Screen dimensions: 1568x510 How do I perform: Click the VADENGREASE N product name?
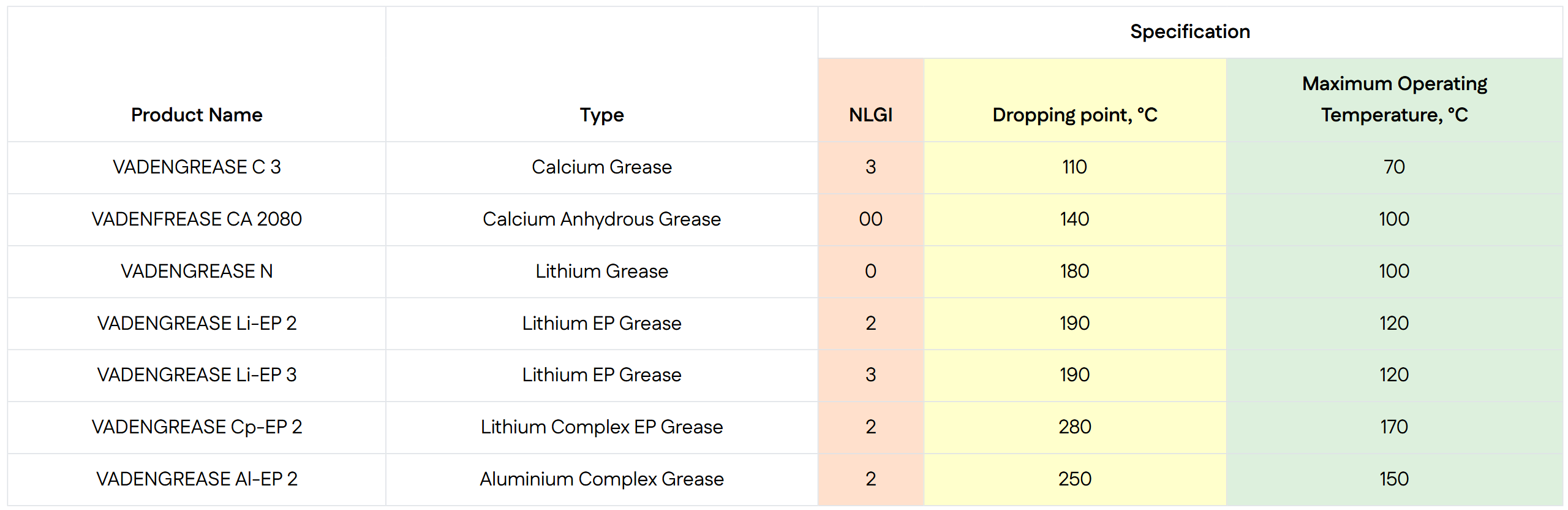click(x=197, y=271)
